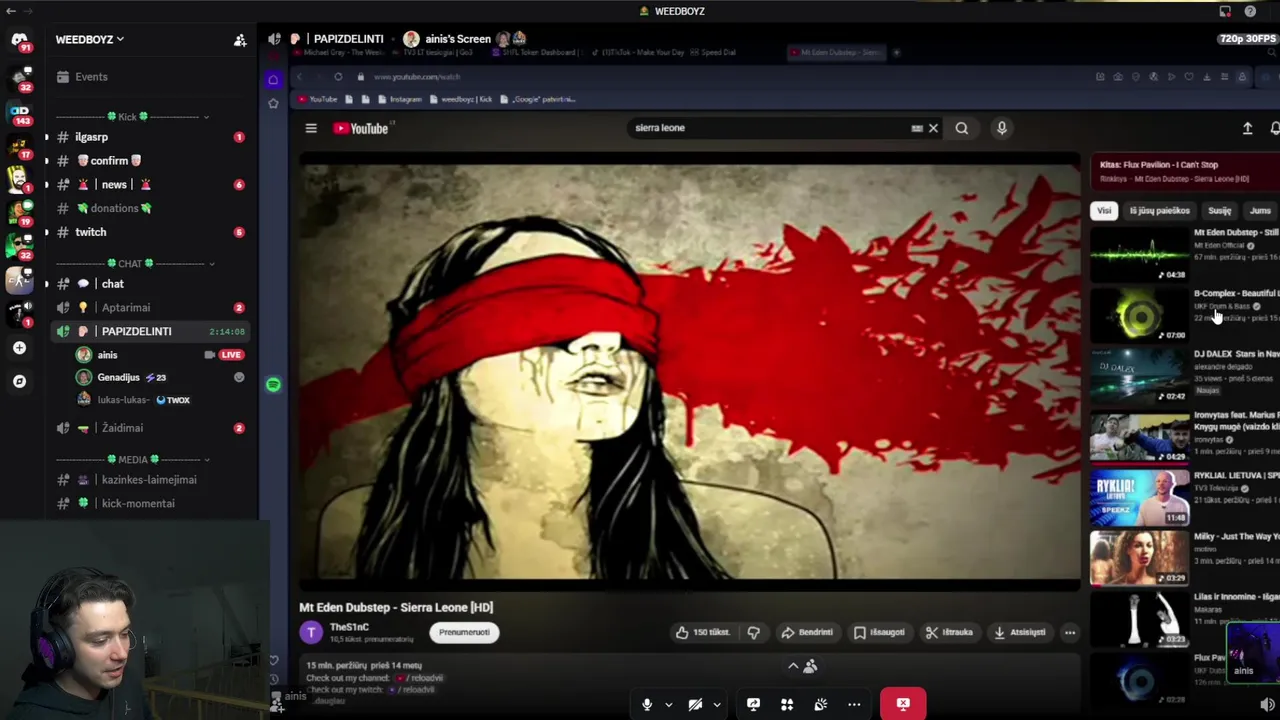The height and width of the screenshot is (720, 1280).
Task: Reload the shared browser page
Action: coord(338,77)
